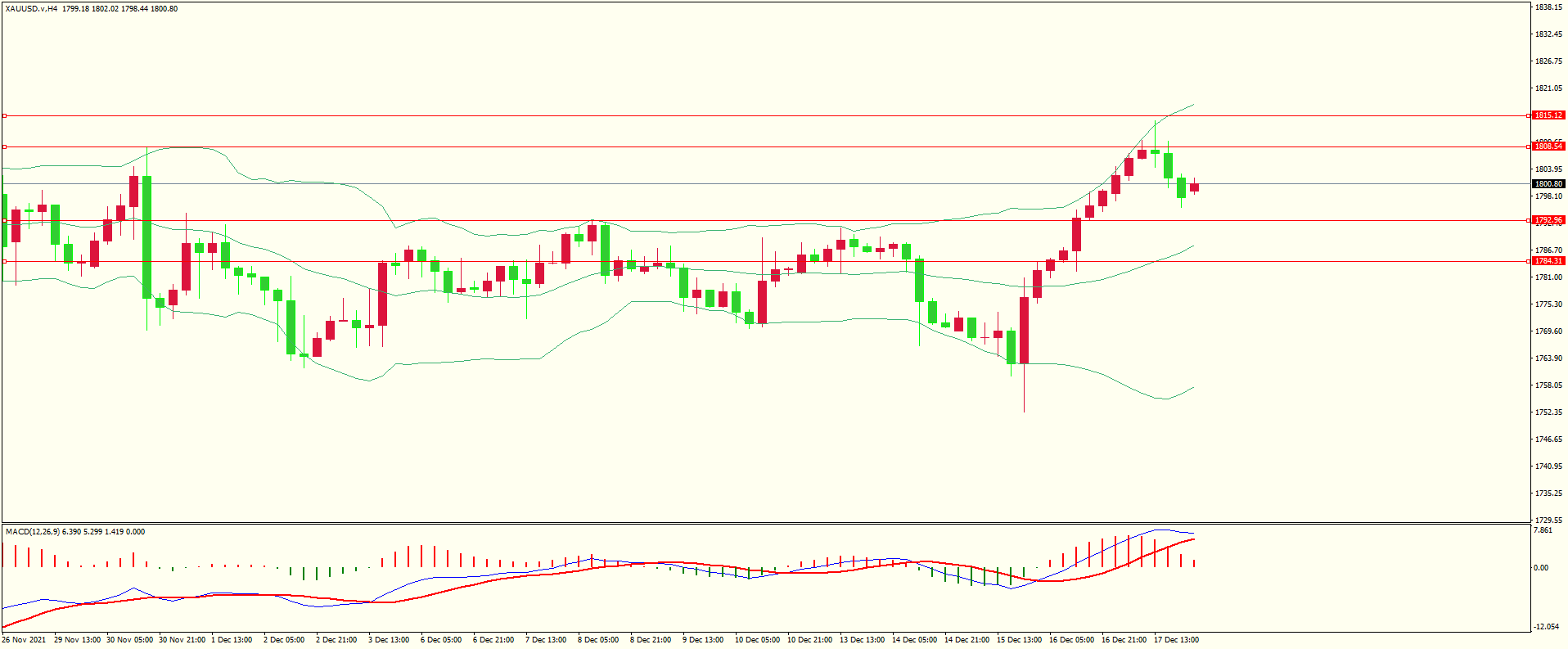Click the 1781.00 price axis value
This screenshot has height=649, width=1568.
tap(1548, 277)
